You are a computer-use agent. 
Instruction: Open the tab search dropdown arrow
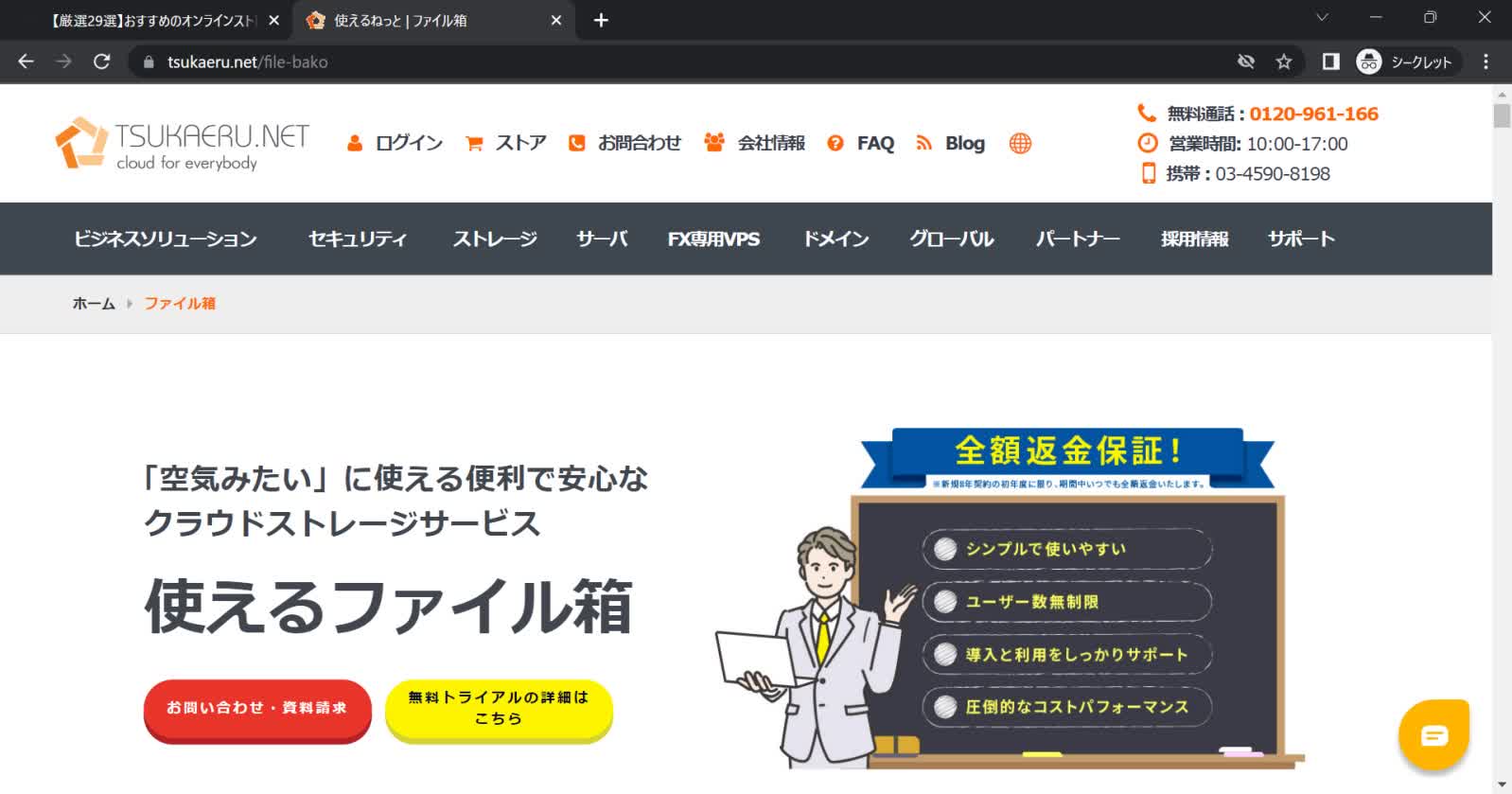1323,17
